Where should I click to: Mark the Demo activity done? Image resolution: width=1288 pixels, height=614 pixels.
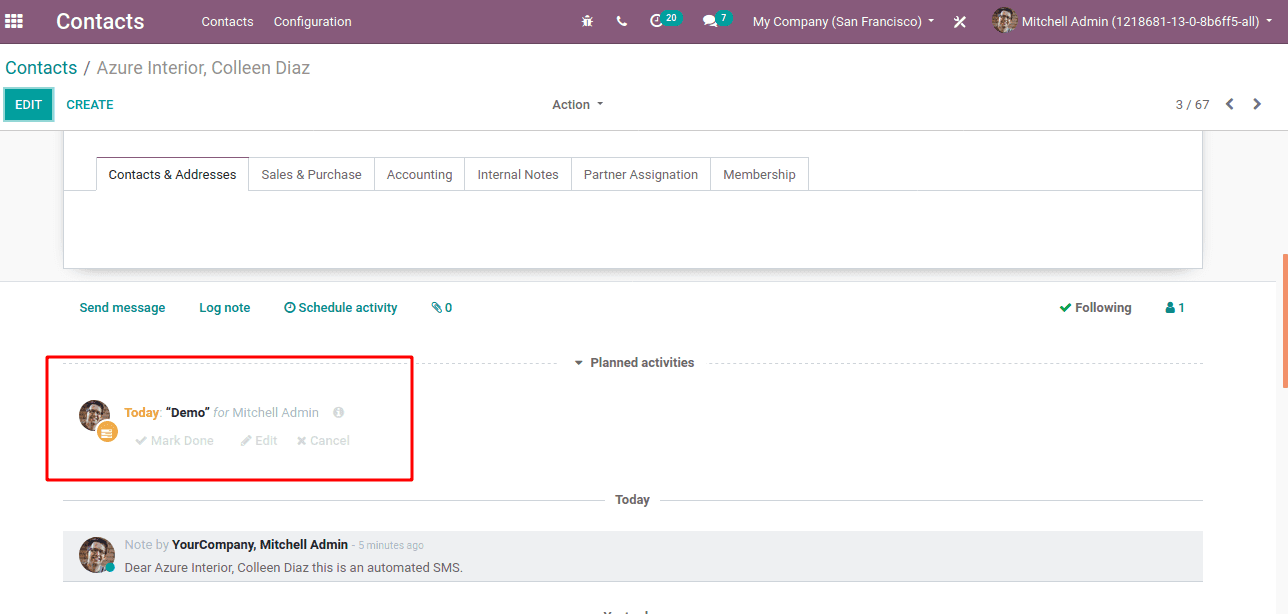click(x=175, y=441)
